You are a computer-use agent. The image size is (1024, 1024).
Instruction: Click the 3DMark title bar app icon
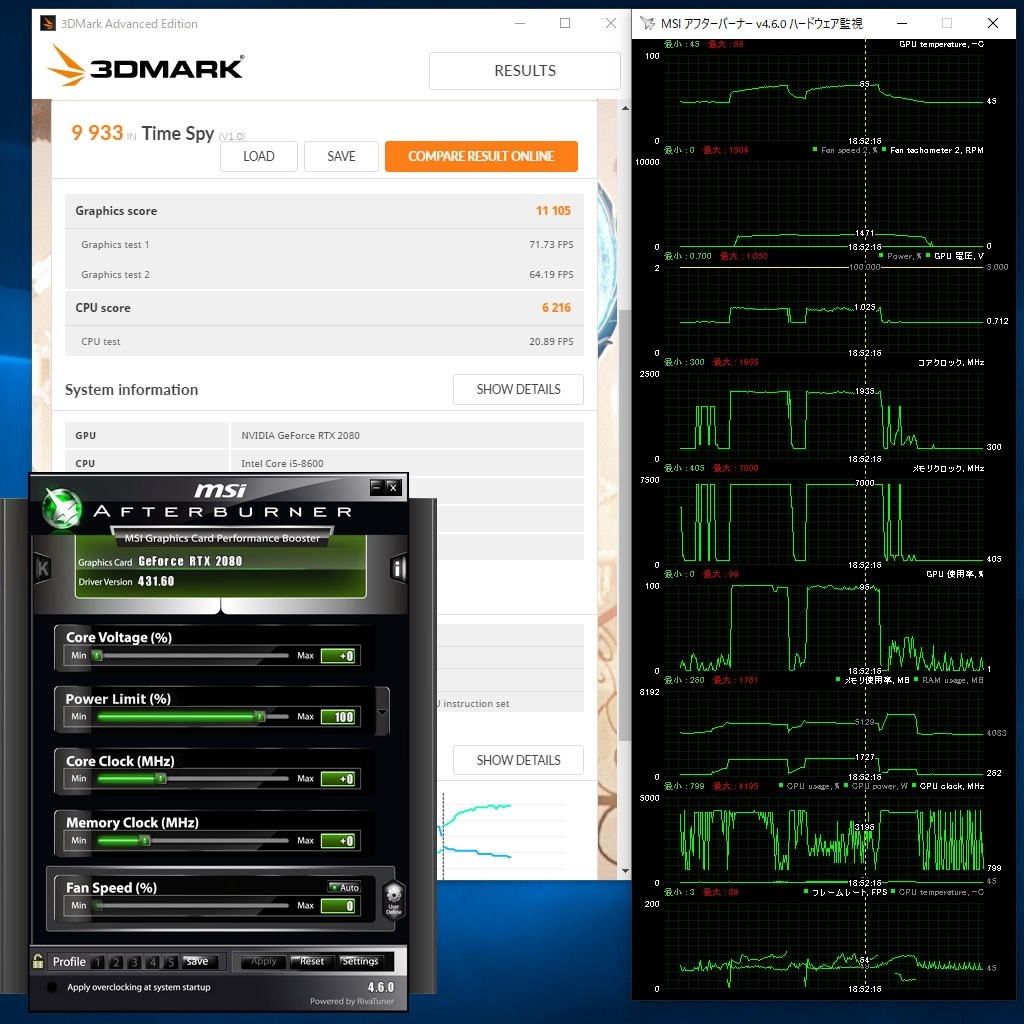(48, 24)
